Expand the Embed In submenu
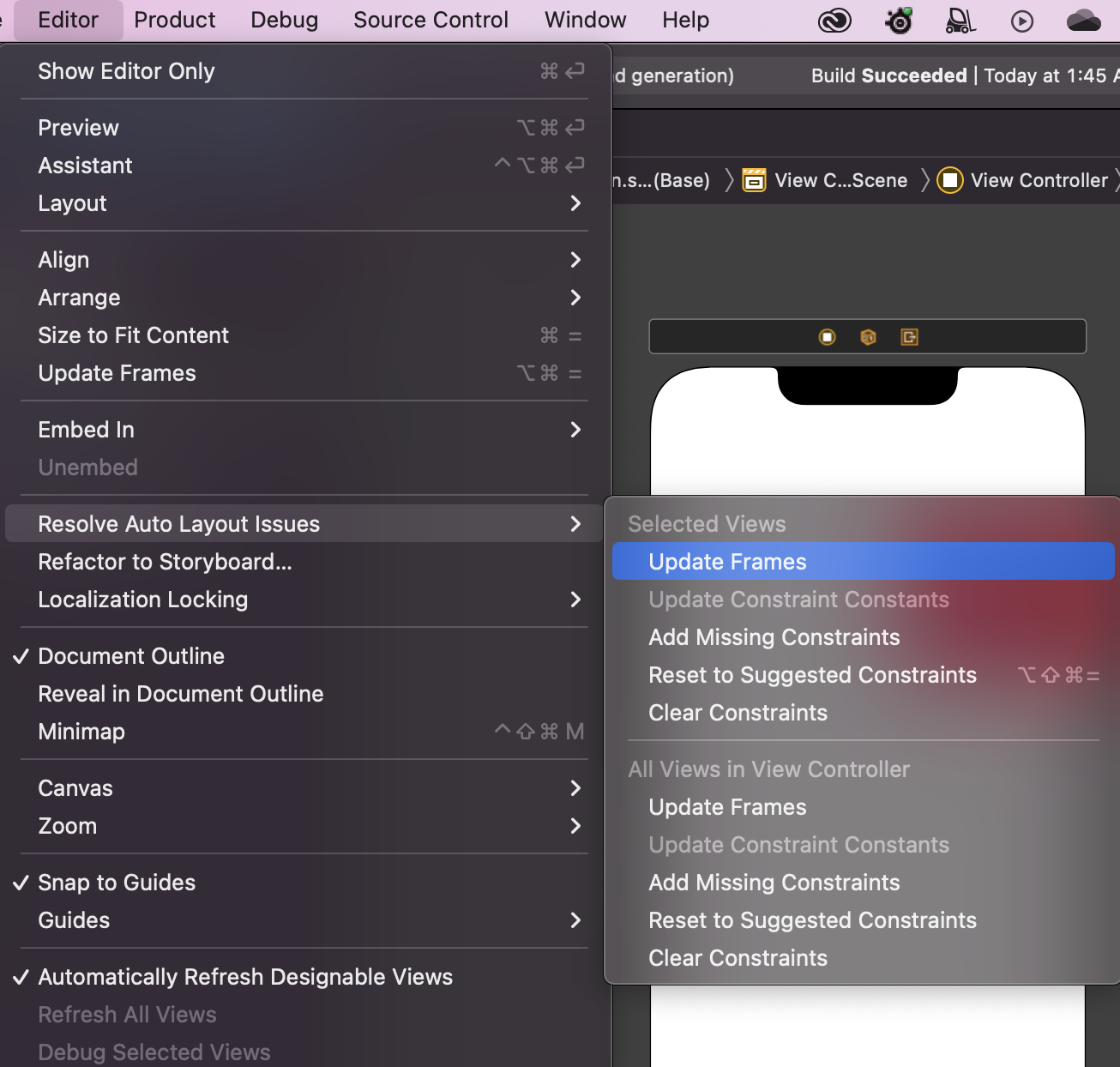1120x1067 pixels. click(304, 430)
